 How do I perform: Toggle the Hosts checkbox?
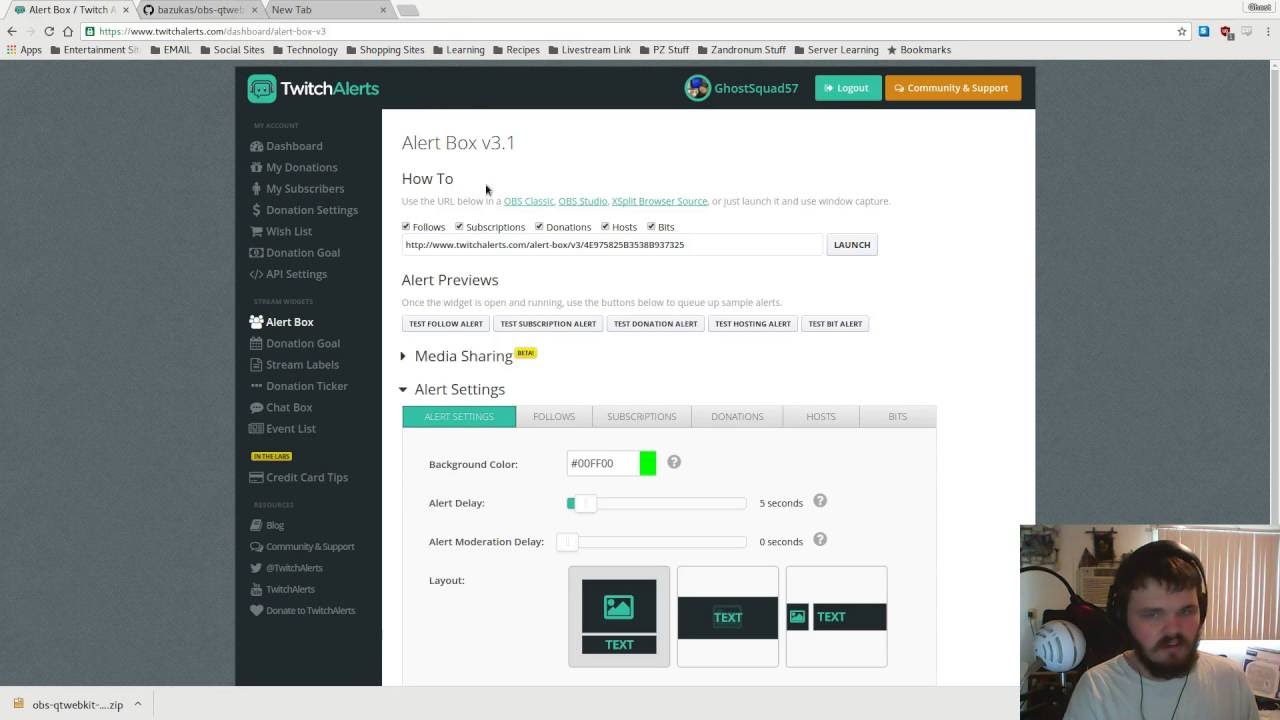pyautogui.click(x=605, y=226)
